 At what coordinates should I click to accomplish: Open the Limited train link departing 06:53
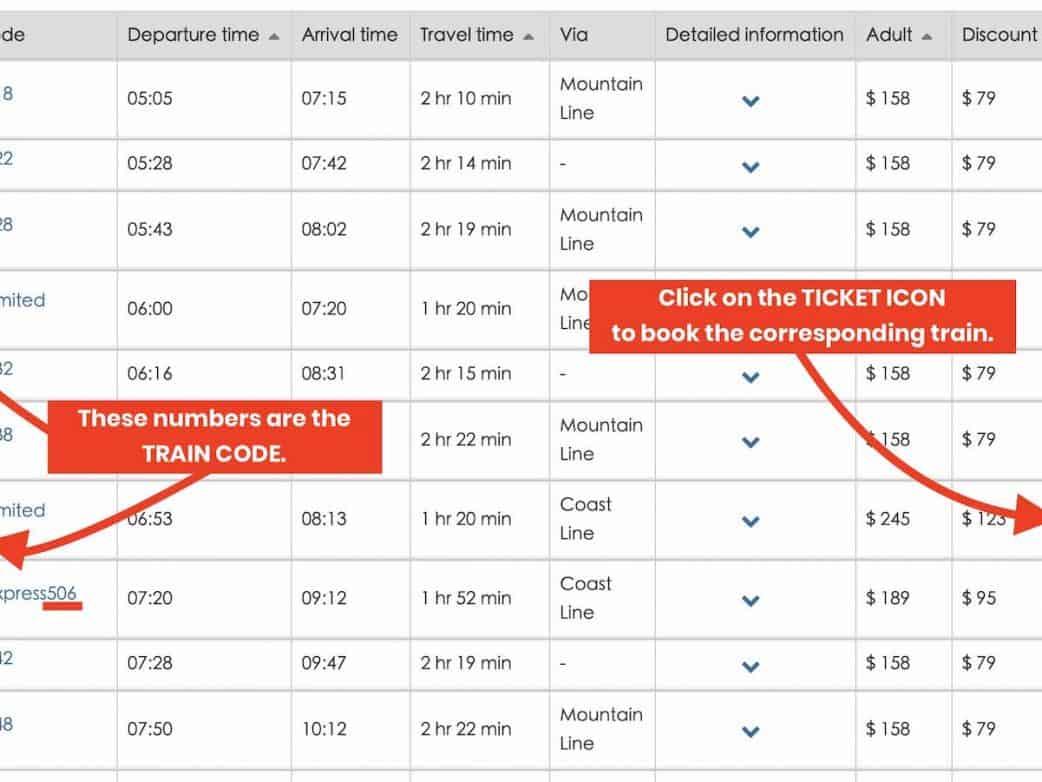(x=22, y=510)
